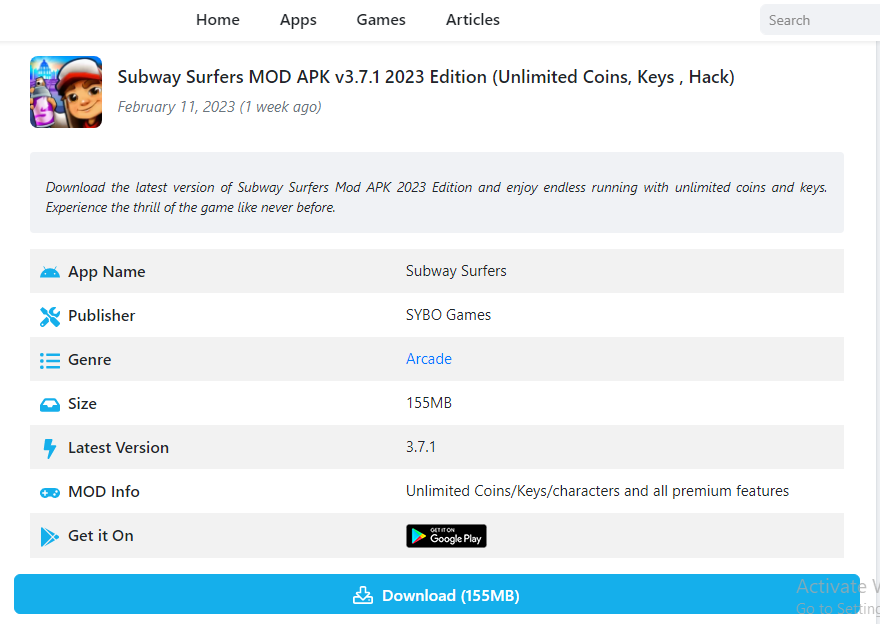Click the list icon beside Genre
The image size is (880, 624).
[x=50, y=360]
